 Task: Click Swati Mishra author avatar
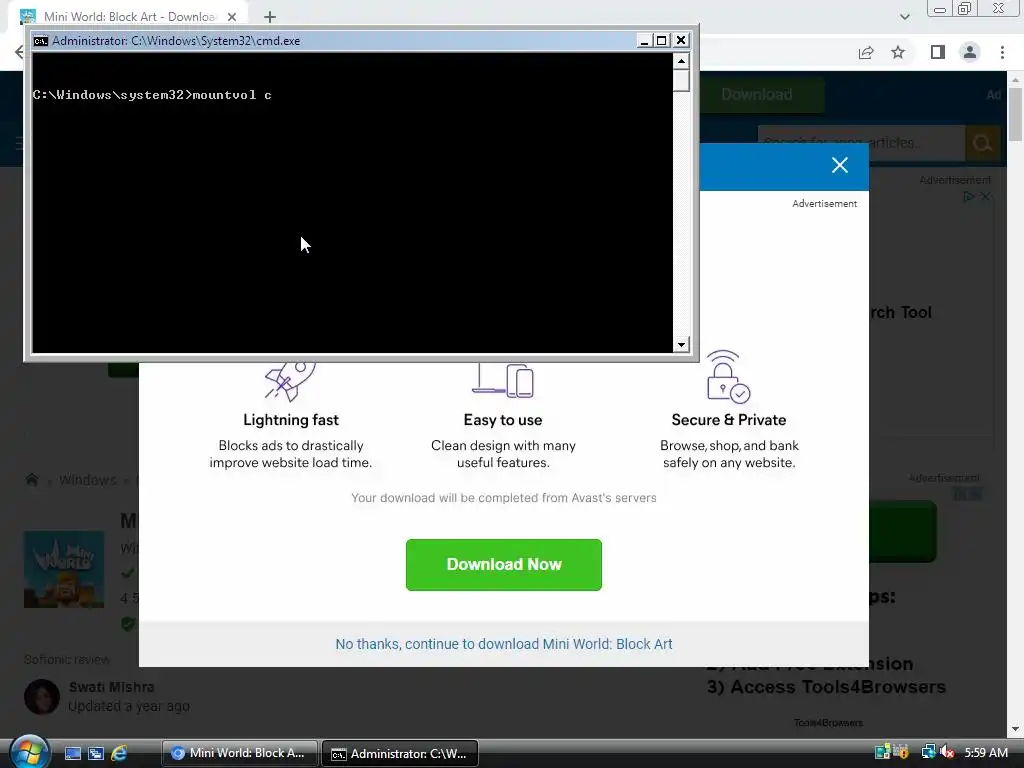point(42,696)
